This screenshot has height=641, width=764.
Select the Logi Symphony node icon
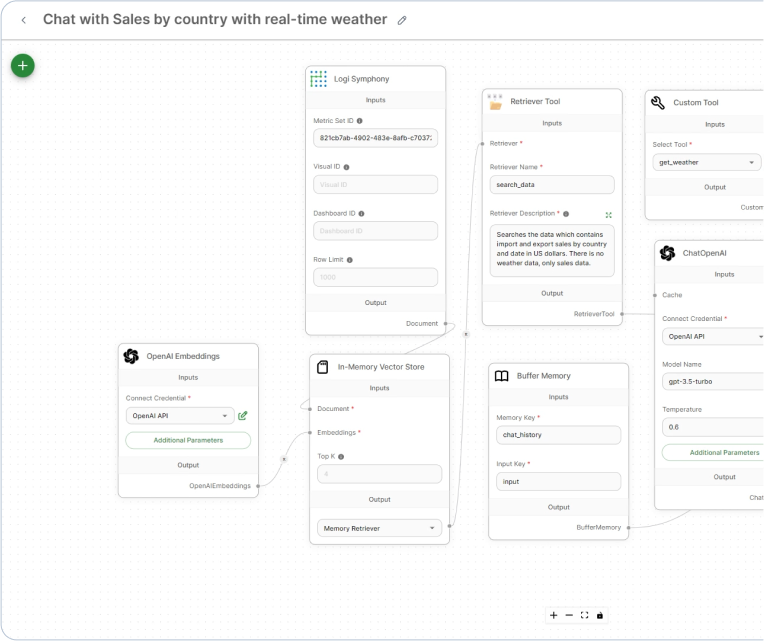tap(319, 79)
